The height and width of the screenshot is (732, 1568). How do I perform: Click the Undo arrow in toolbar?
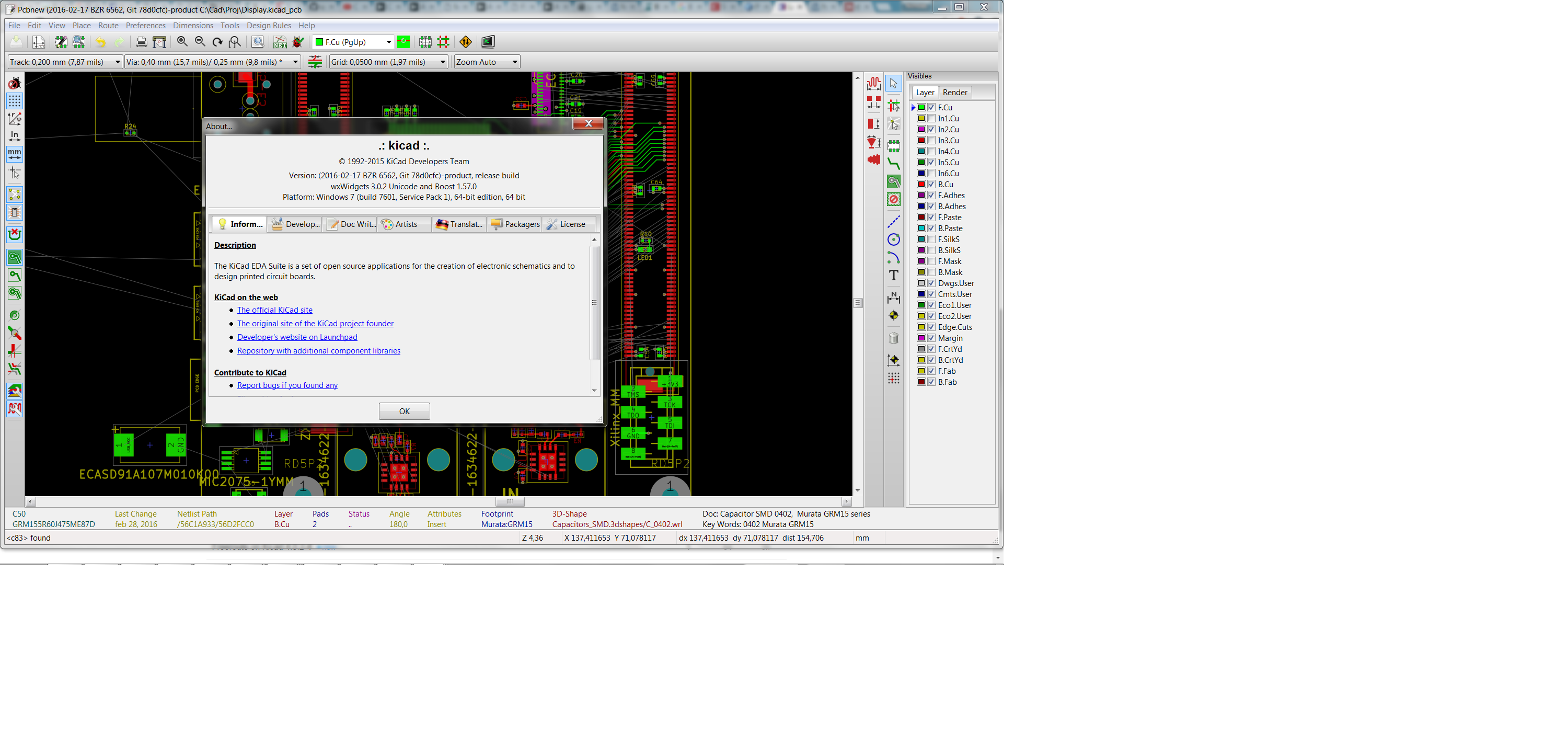coord(100,42)
